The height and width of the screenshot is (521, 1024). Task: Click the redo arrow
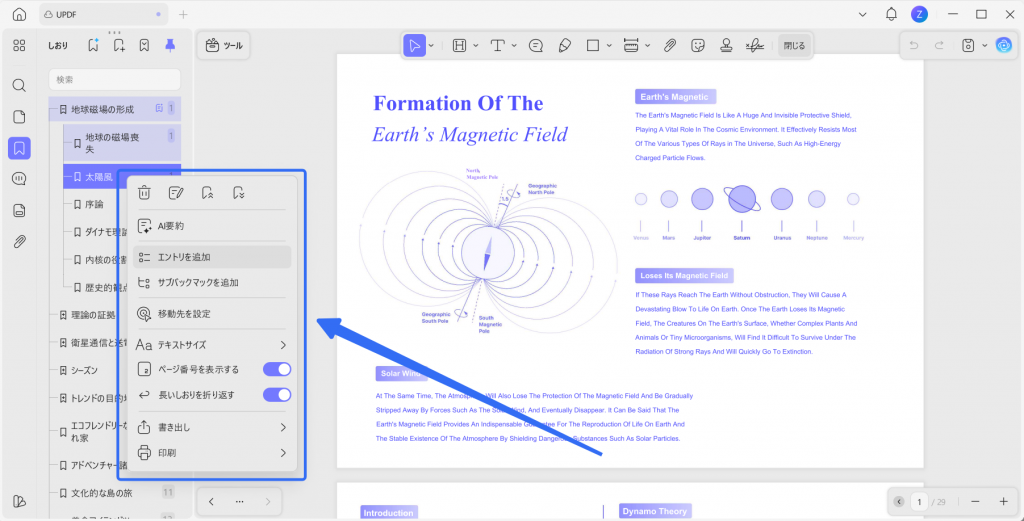(939, 46)
